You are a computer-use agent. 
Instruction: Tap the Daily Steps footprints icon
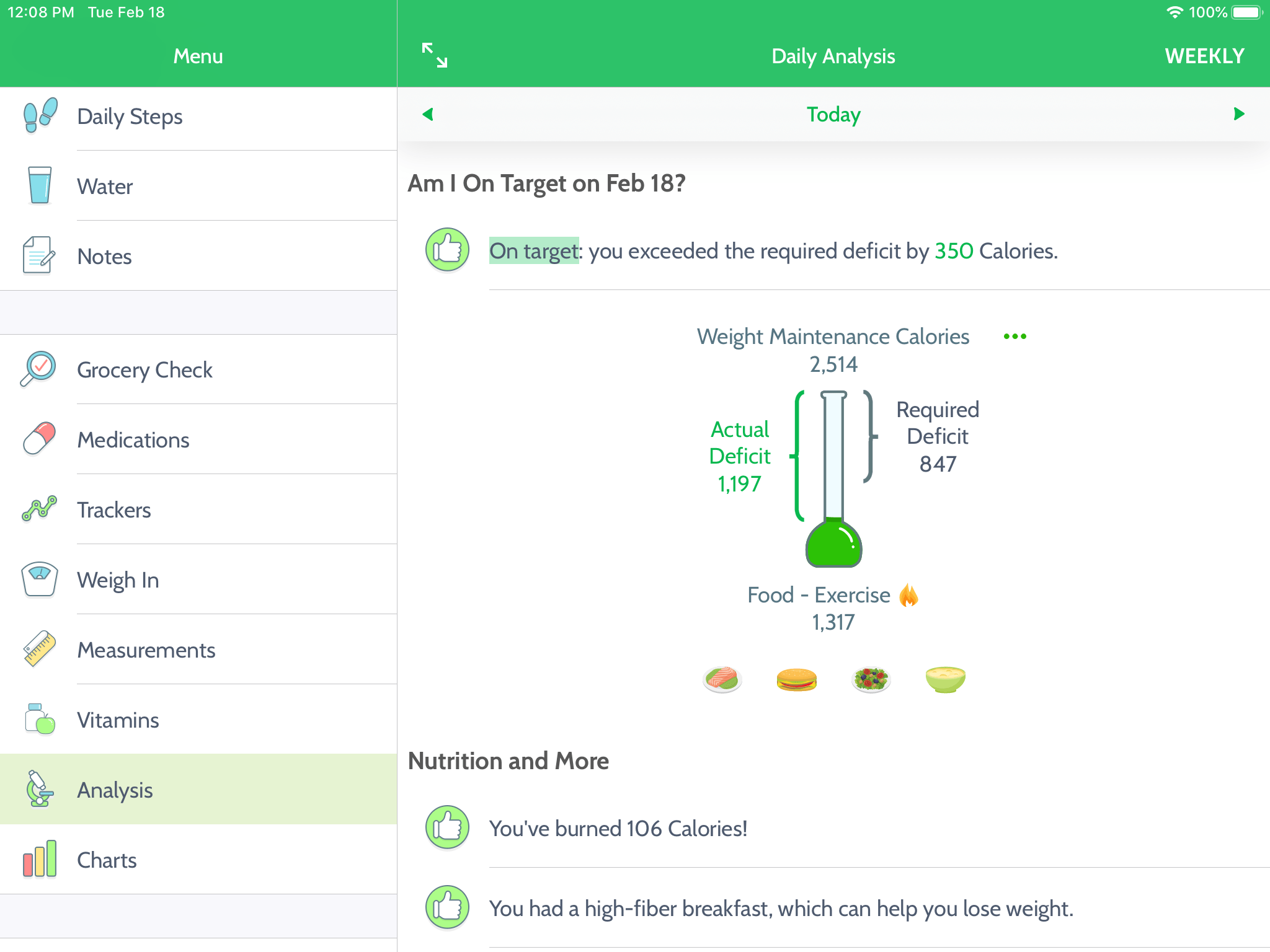coord(40,116)
